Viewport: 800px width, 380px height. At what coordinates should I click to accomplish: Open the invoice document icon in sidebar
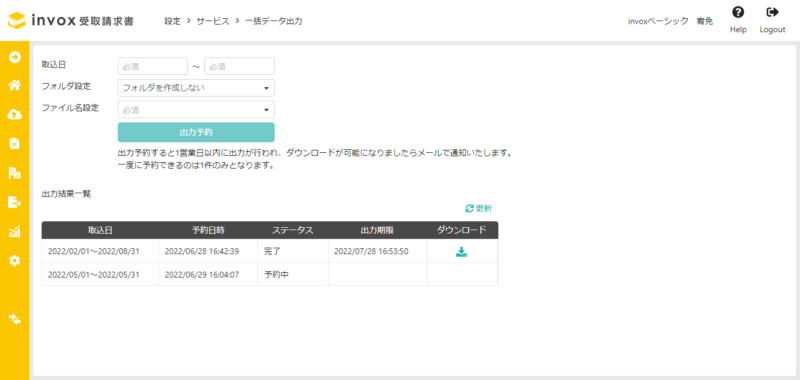point(15,144)
